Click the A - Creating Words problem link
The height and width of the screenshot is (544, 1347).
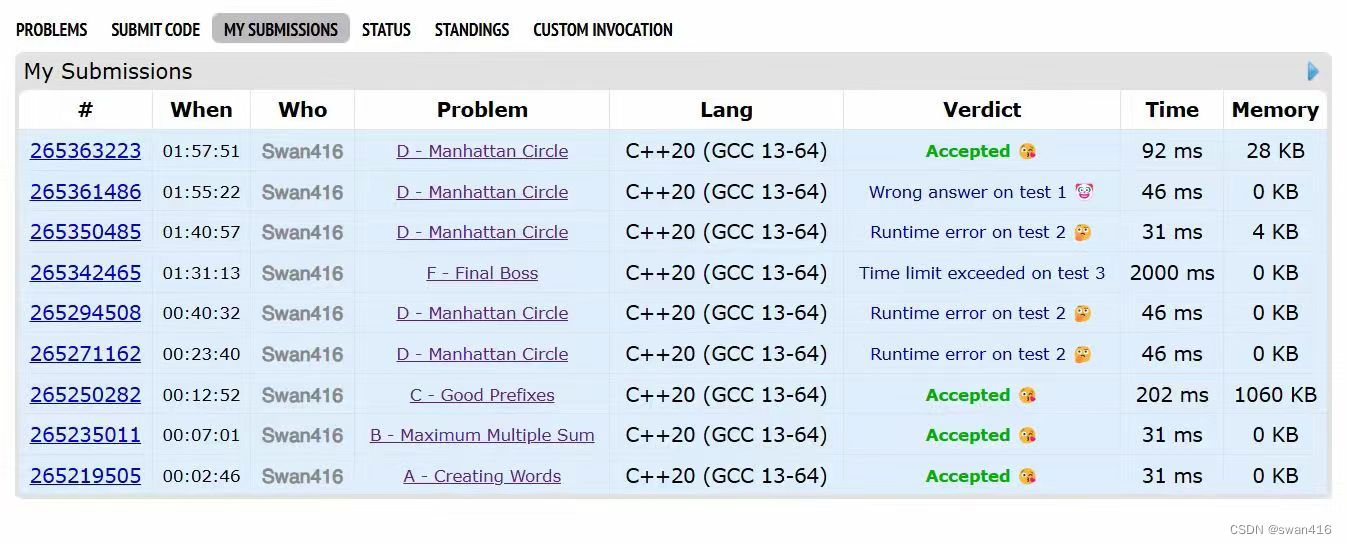(x=482, y=476)
